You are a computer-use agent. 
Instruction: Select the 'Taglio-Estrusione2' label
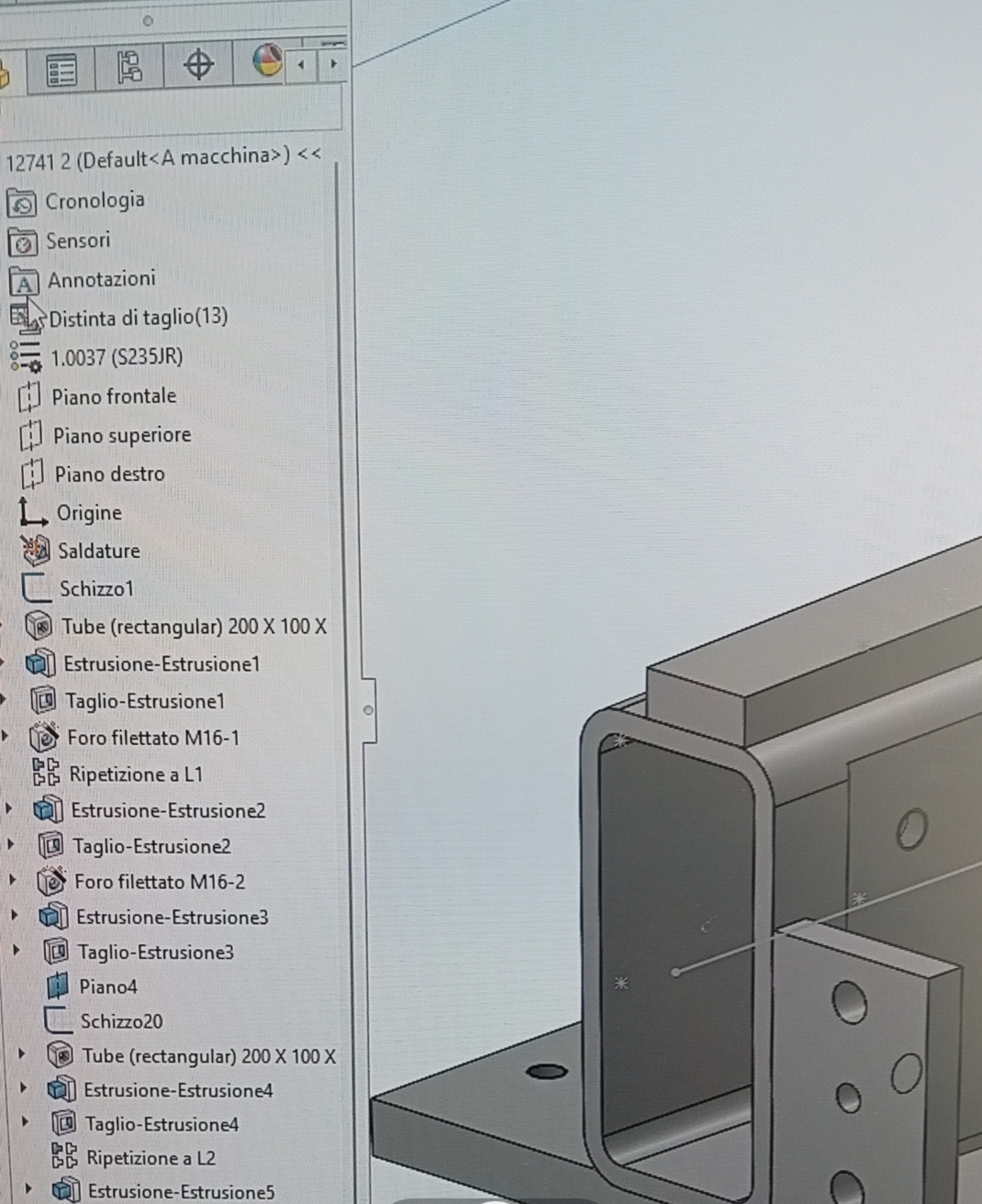pyautogui.click(x=151, y=846)
